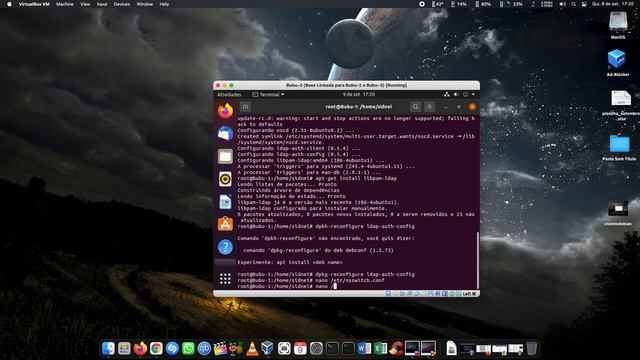Open Microsoft Word in the Dock
The width and height of the screenshot is (640, 360).
(x=364, y=348)
